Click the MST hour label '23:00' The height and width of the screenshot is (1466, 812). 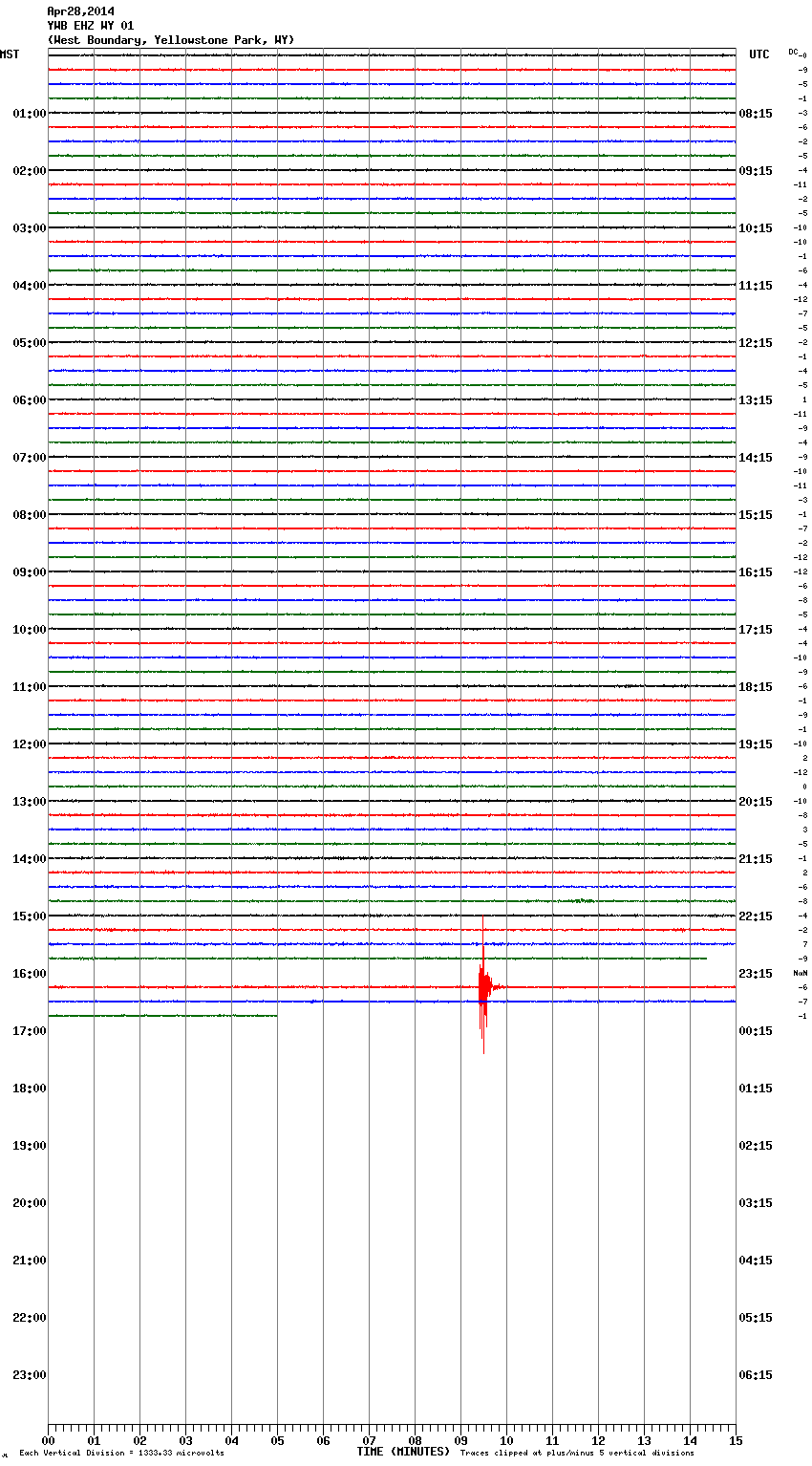coord(30,1375)
